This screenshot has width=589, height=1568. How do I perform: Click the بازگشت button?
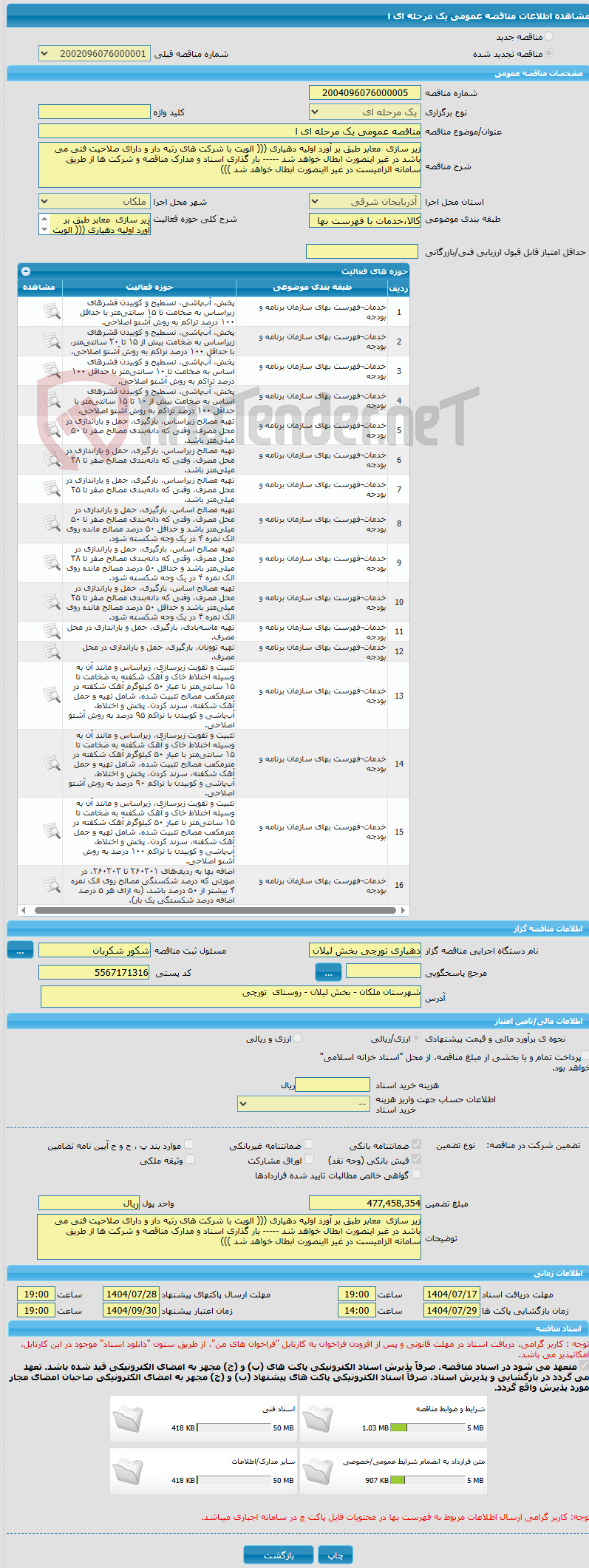click(279, 1555)
